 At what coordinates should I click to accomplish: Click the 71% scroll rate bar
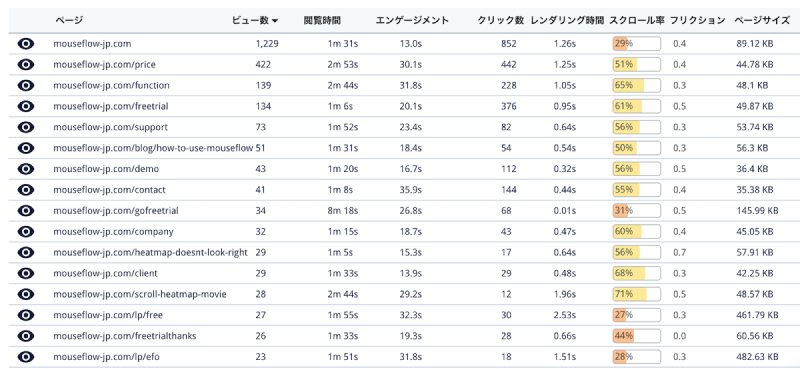[x=637, y=294]
